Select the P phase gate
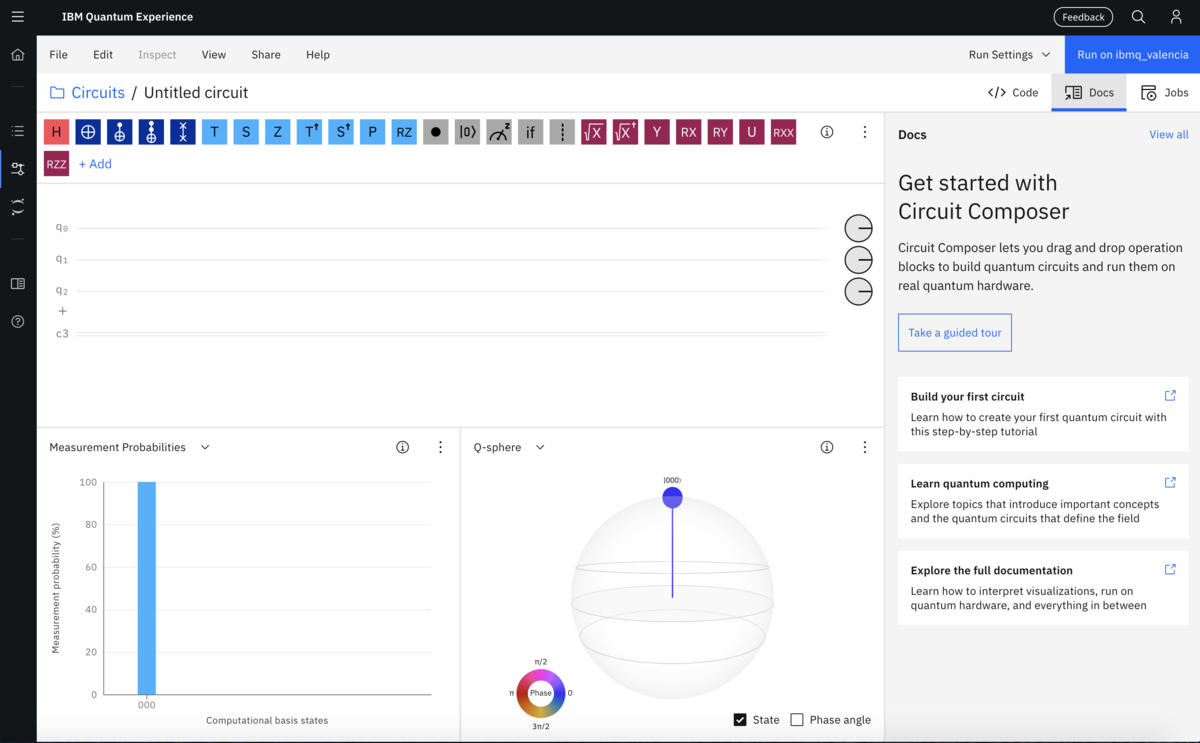 (372, 132)
